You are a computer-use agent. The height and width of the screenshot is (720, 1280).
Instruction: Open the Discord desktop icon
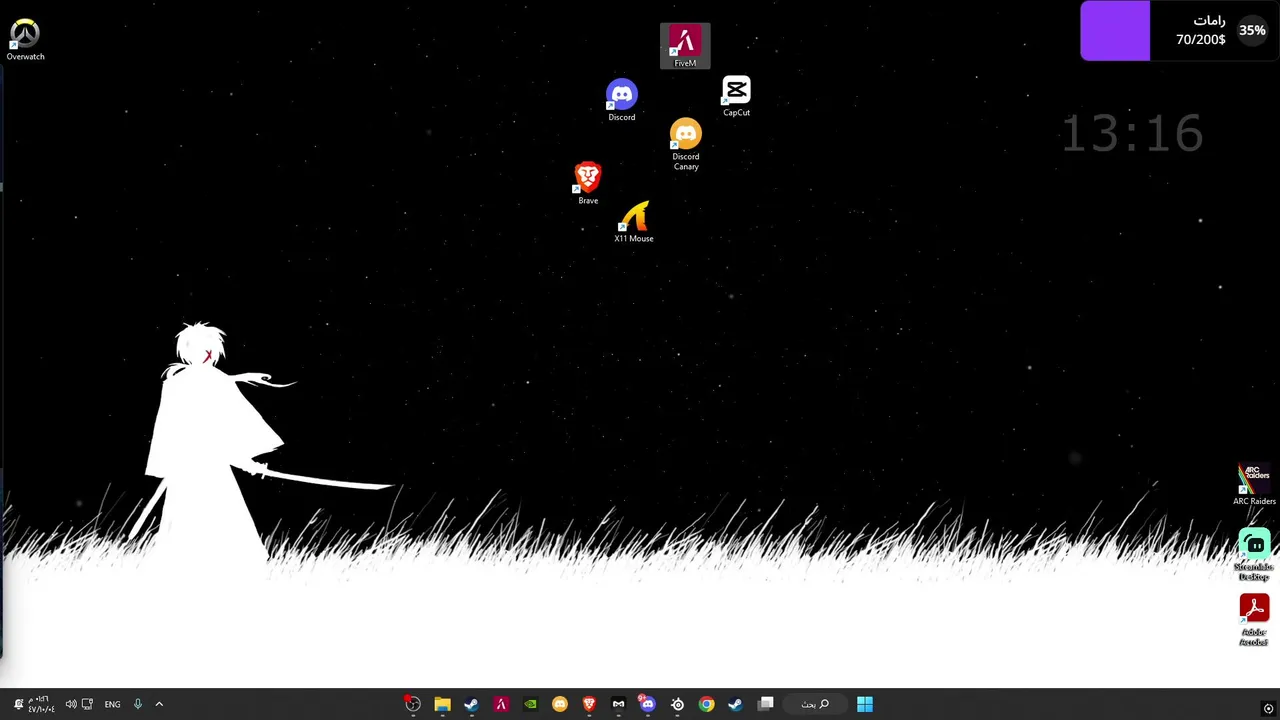[x=622, y=101]
